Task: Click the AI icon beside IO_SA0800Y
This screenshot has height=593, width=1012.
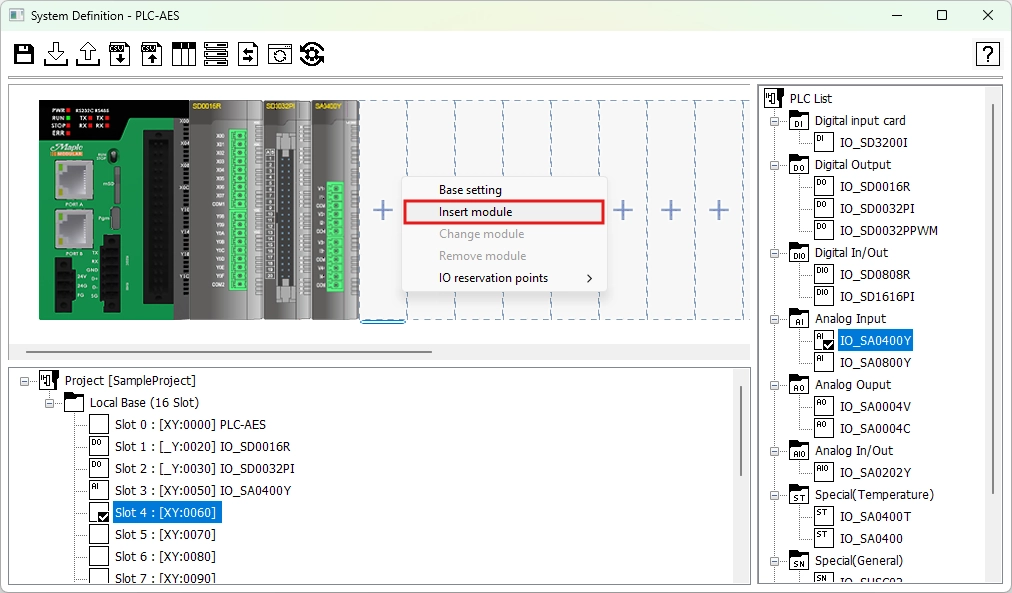Action: coord(824,362)
